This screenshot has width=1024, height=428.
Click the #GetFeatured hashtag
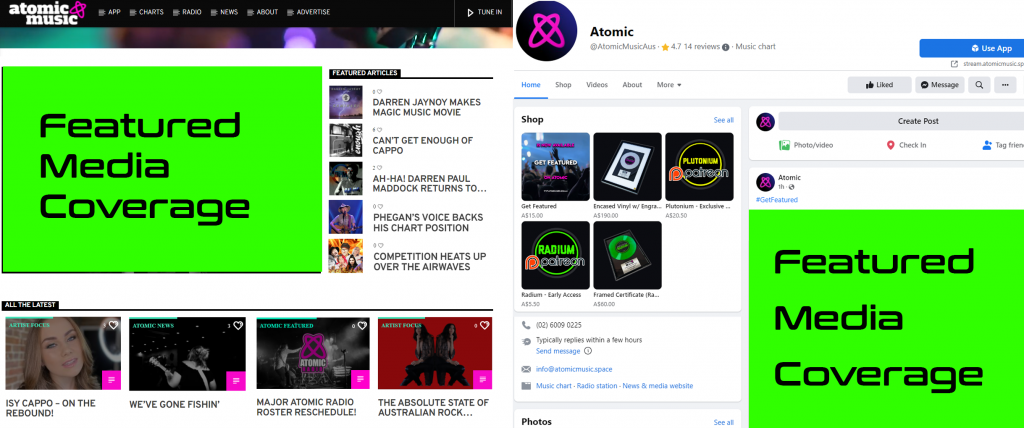tap(776, 200)
